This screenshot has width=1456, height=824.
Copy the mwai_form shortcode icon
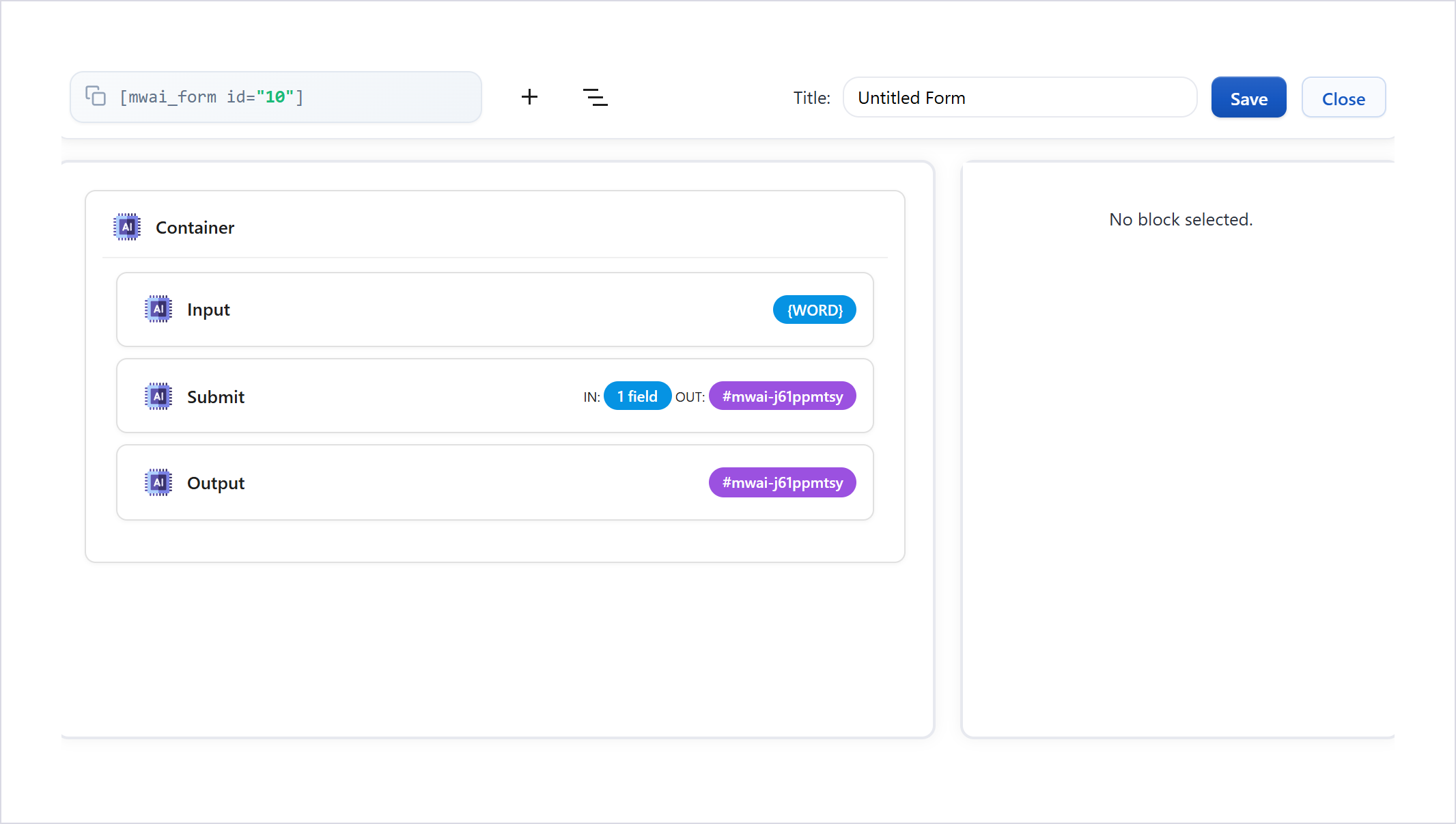click(x=95, y=96)
